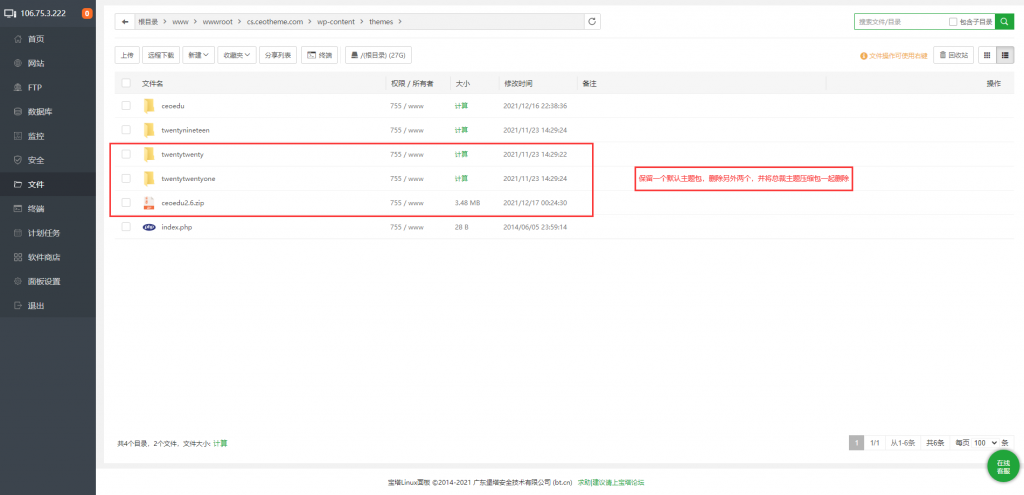The image size is (1024, 495).
Task: Open the 终端 terminal from toolbar
Action: pos(320,55)
